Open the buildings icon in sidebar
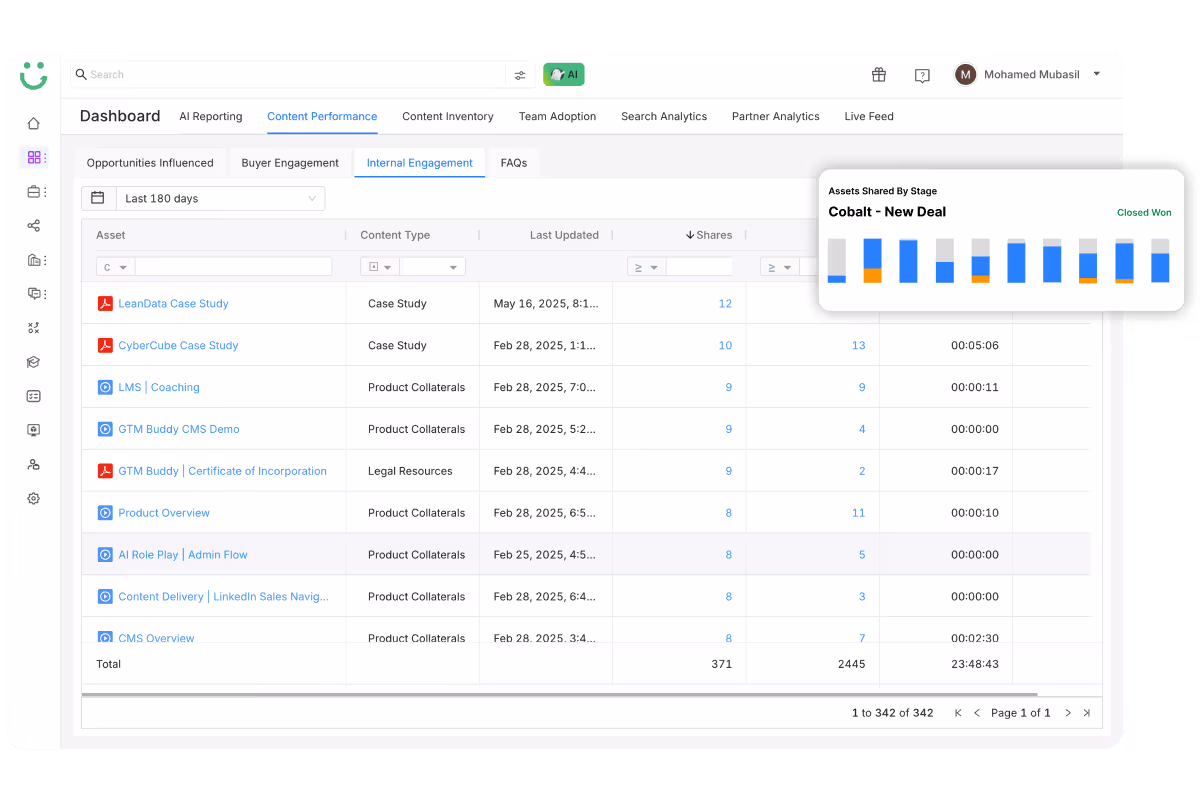Viewport: 1200px width, 800px height. pos(33,259)
